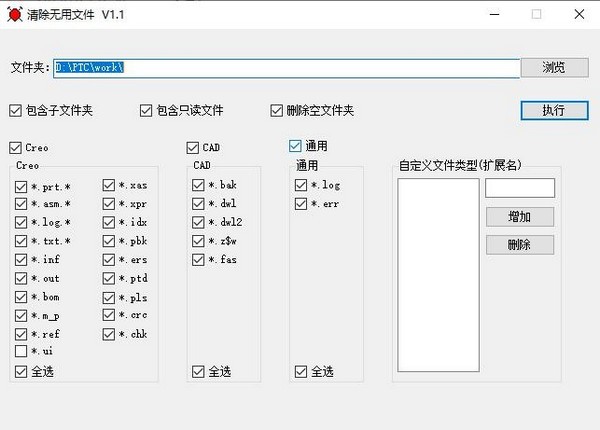Uncheck the top-level CAD group checkbox
This screenshot has width=600, height=430.
point(192,148)
